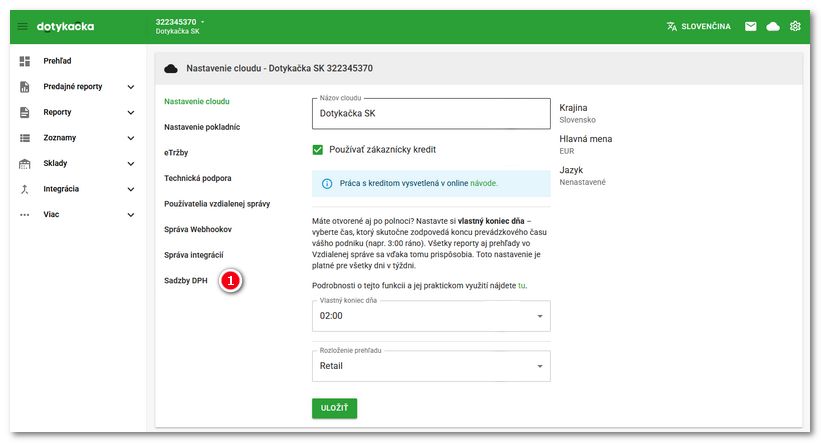
Task: Open the eTržby section
Action: (176, 153)
